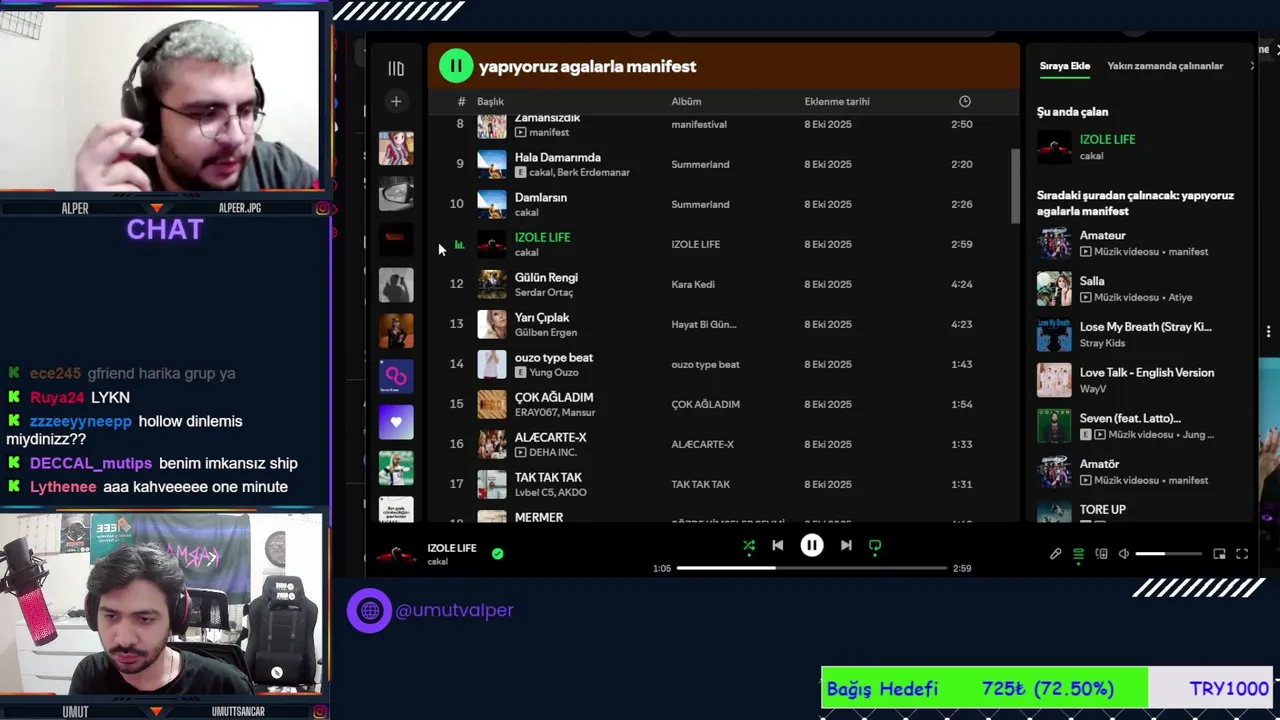Enter fullscreen via the player icon

(x=1242, y=554)
